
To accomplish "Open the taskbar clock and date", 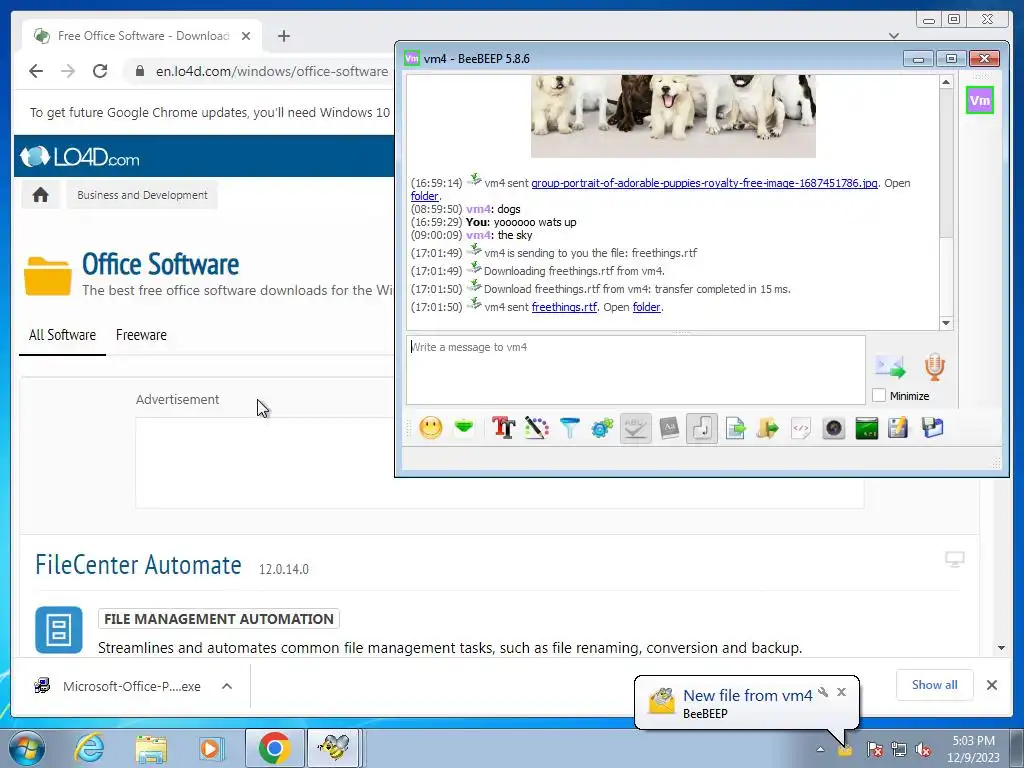I will point(974,748).
